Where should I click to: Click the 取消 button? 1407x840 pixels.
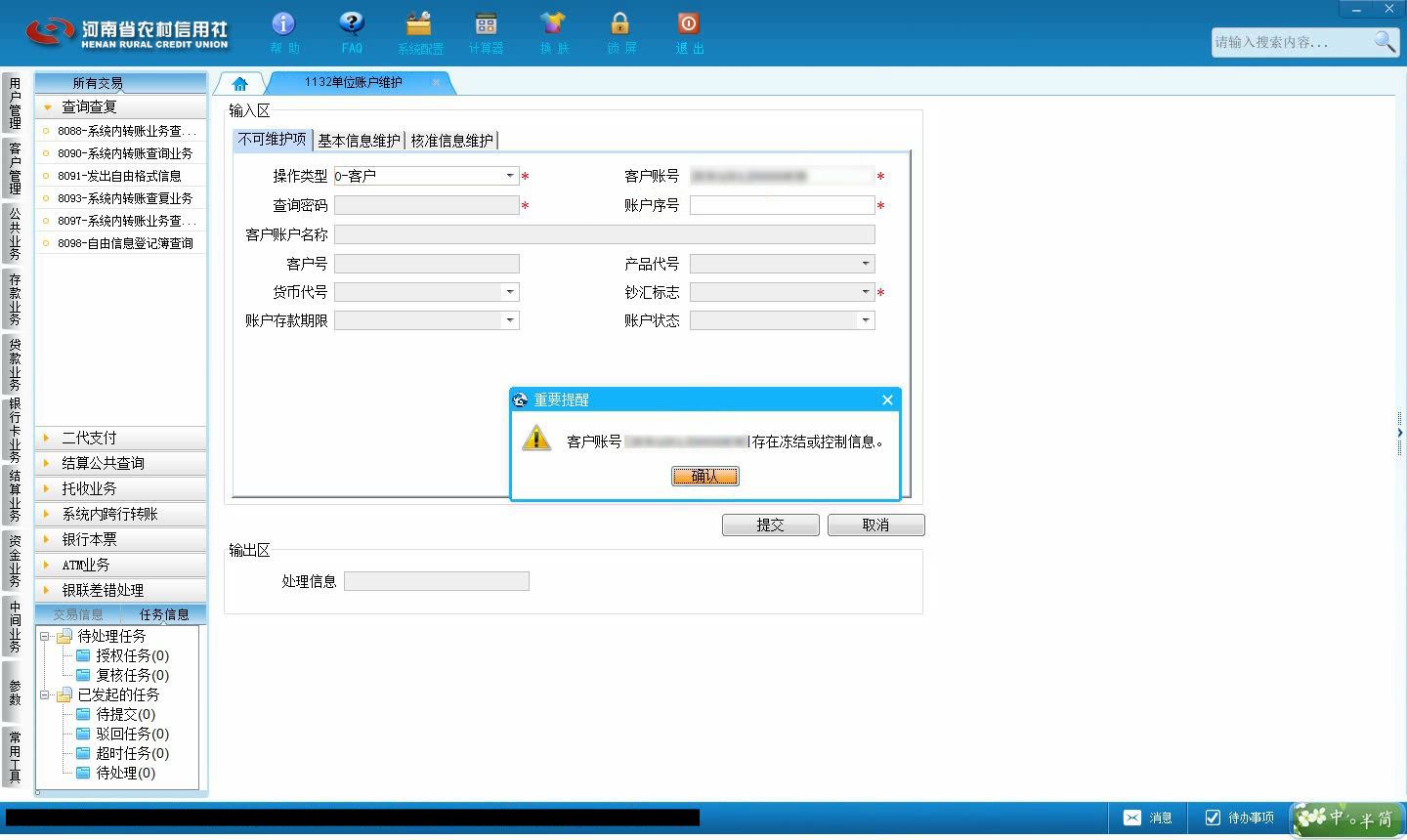tap(875, 525)
